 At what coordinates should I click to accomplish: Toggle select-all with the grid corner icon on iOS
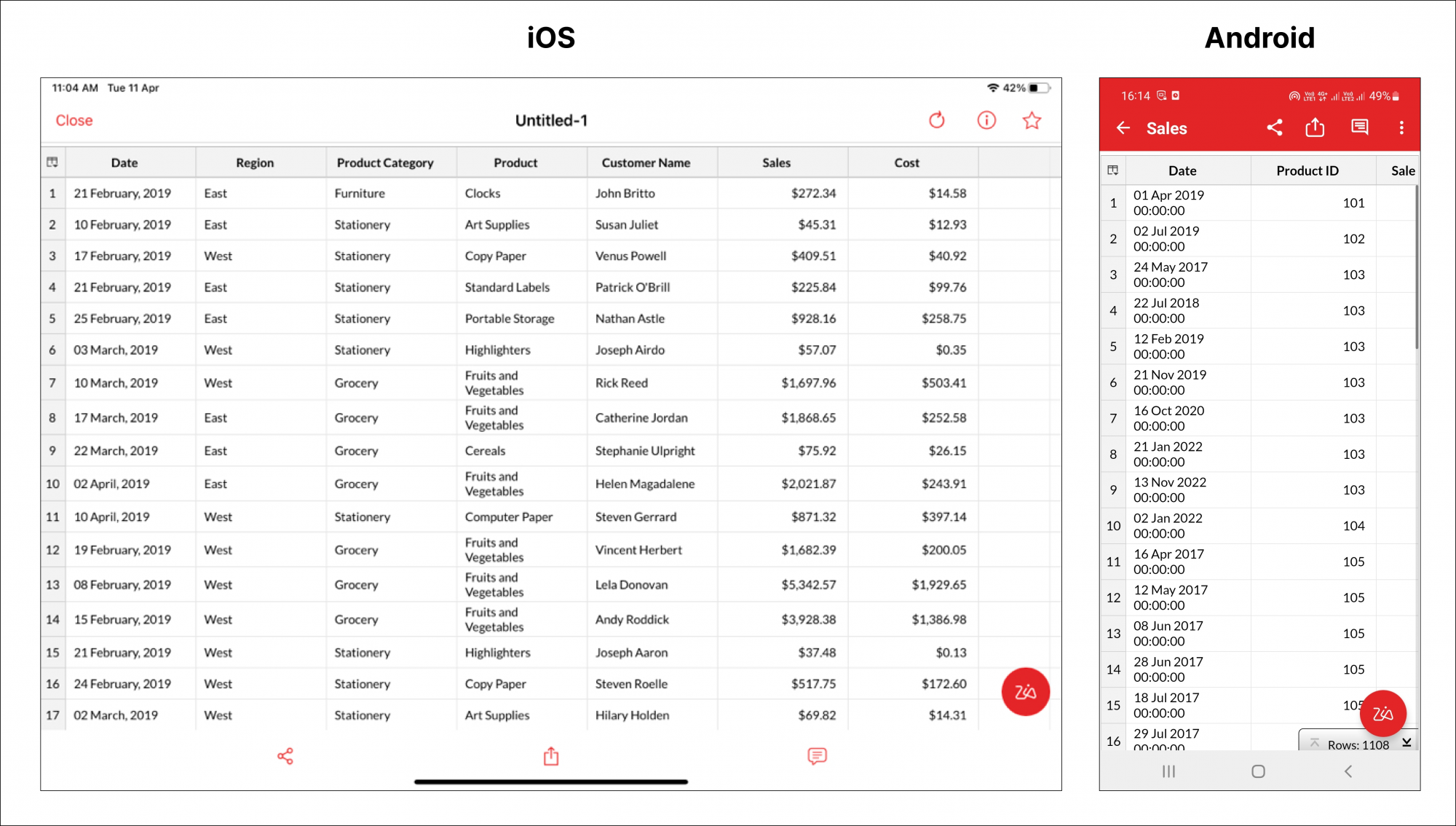click(52, 162)
